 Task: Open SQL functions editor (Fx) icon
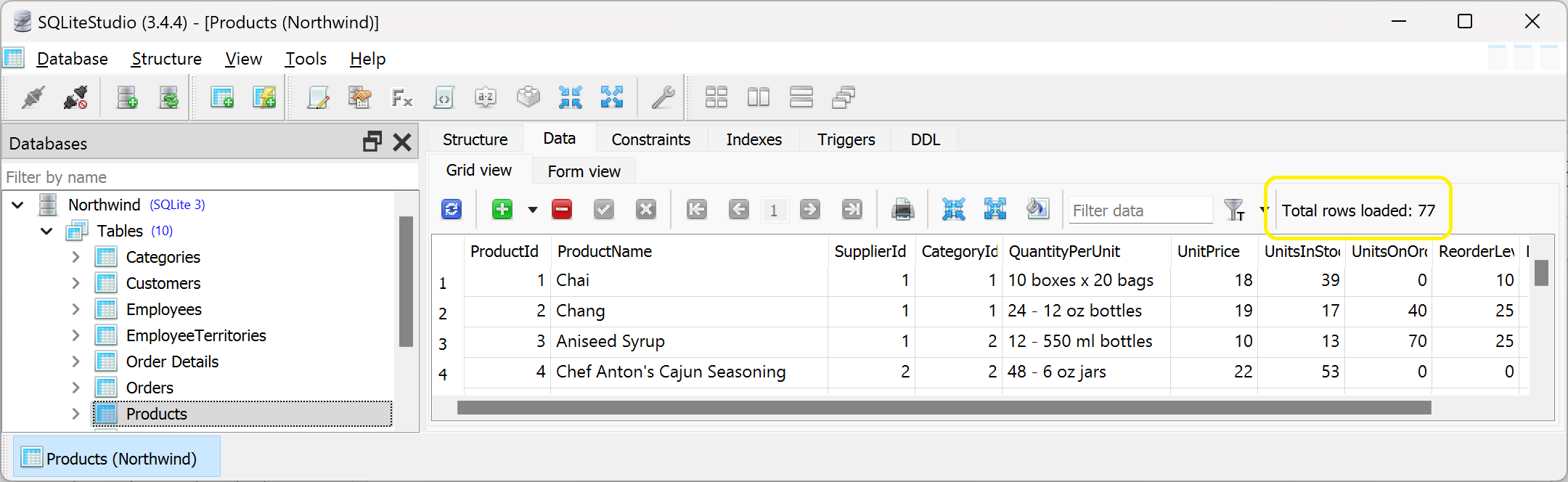401,97
